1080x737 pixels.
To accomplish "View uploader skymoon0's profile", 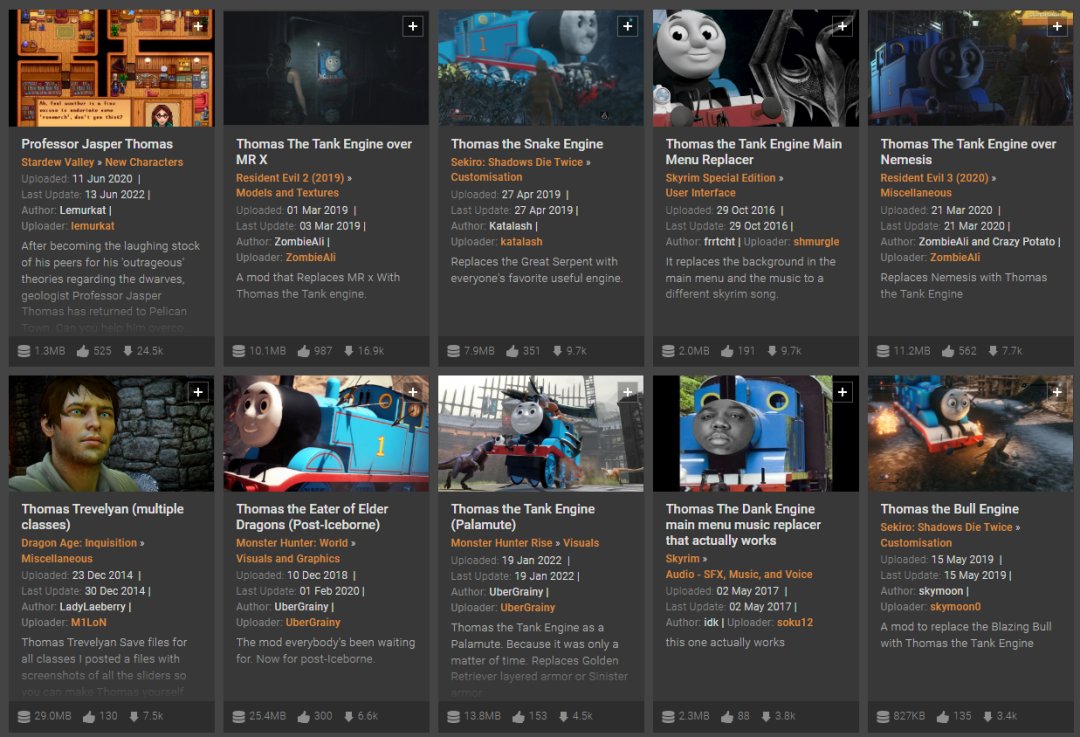I will point(955,607).
